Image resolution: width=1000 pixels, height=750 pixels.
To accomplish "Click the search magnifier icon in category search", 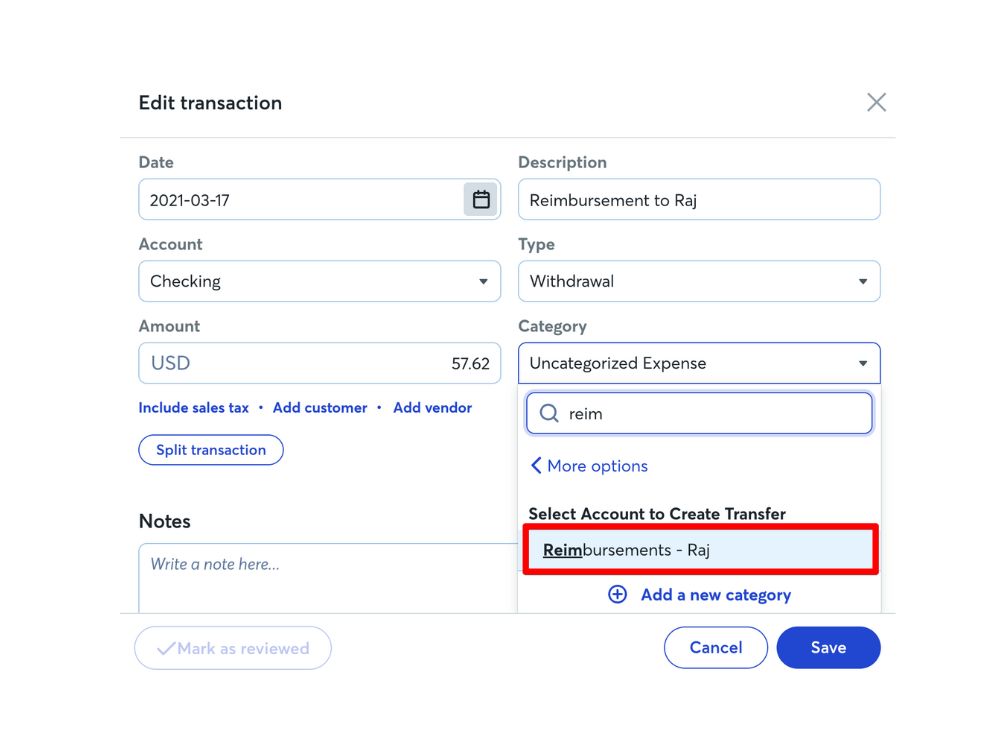I will [549, 413].
